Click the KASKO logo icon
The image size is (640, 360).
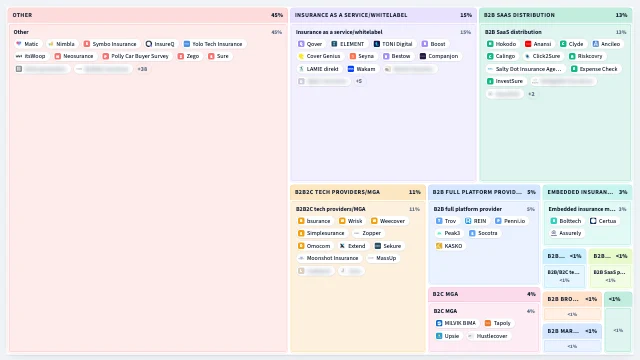click(x=439, y=246)
